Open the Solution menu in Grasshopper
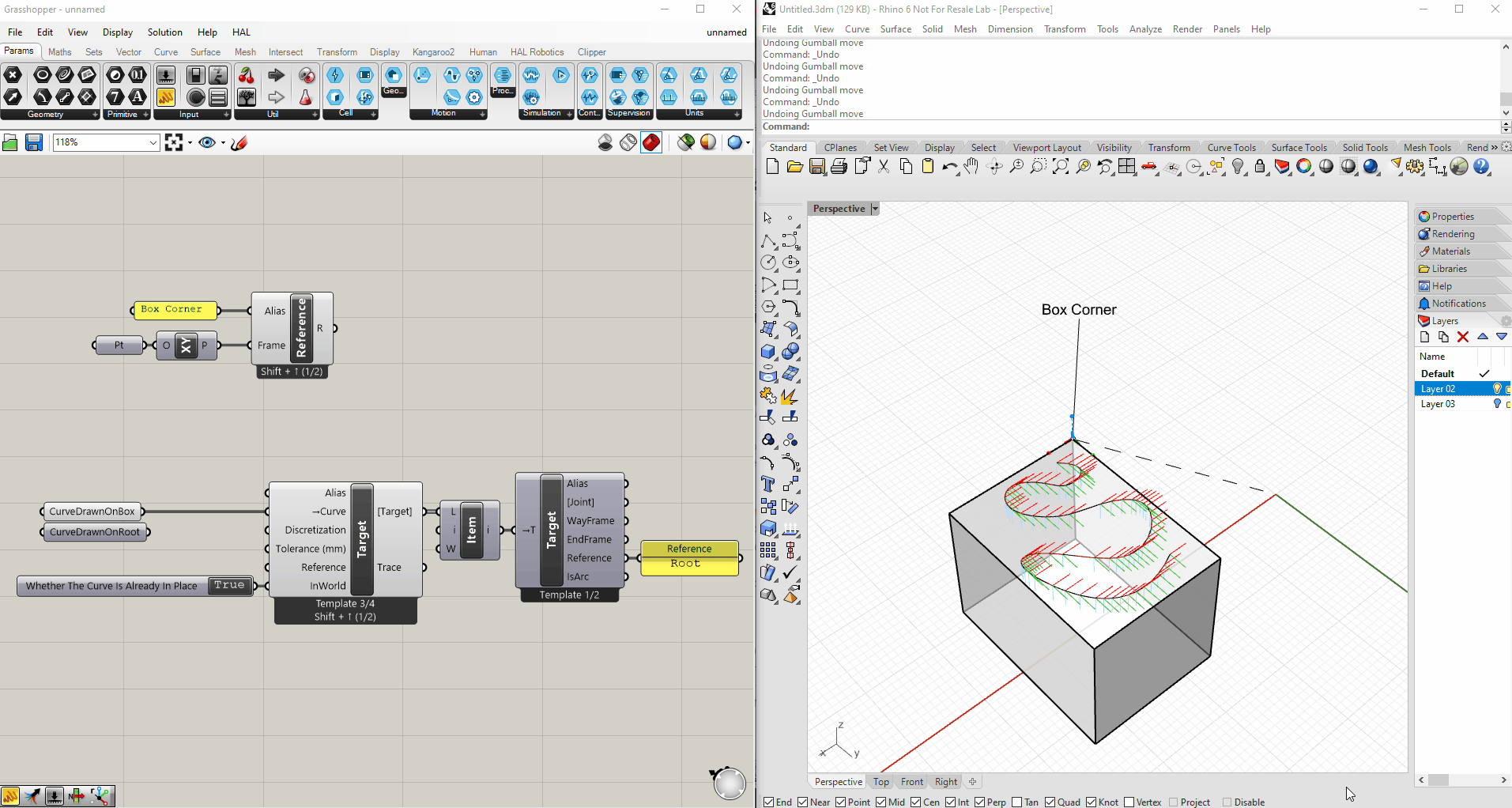 (164, 32)
